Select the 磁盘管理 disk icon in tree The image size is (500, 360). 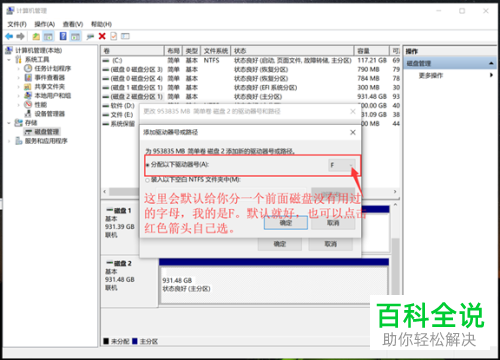point(29,132)
